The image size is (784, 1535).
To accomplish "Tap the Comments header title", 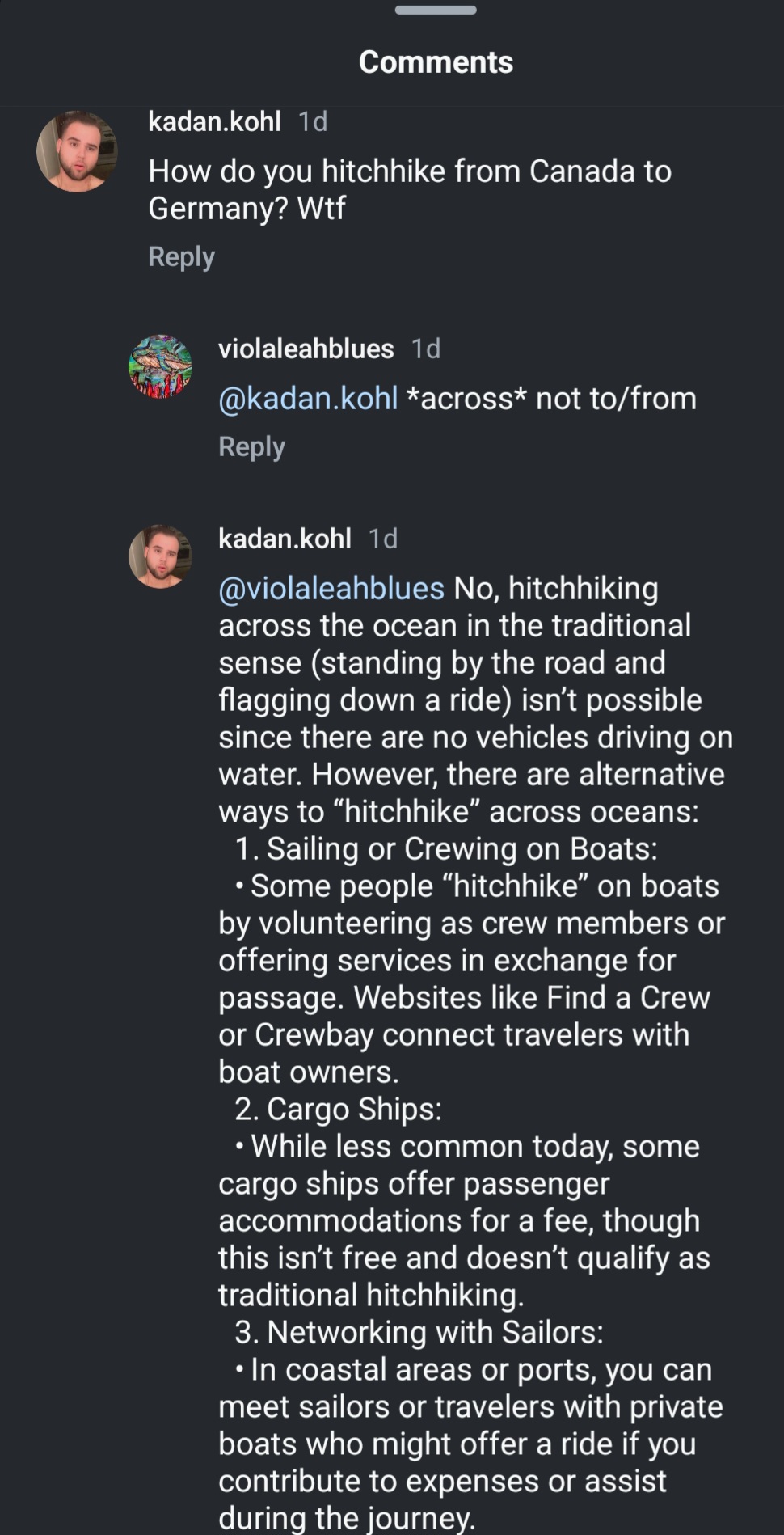I will tap(436, 62).
